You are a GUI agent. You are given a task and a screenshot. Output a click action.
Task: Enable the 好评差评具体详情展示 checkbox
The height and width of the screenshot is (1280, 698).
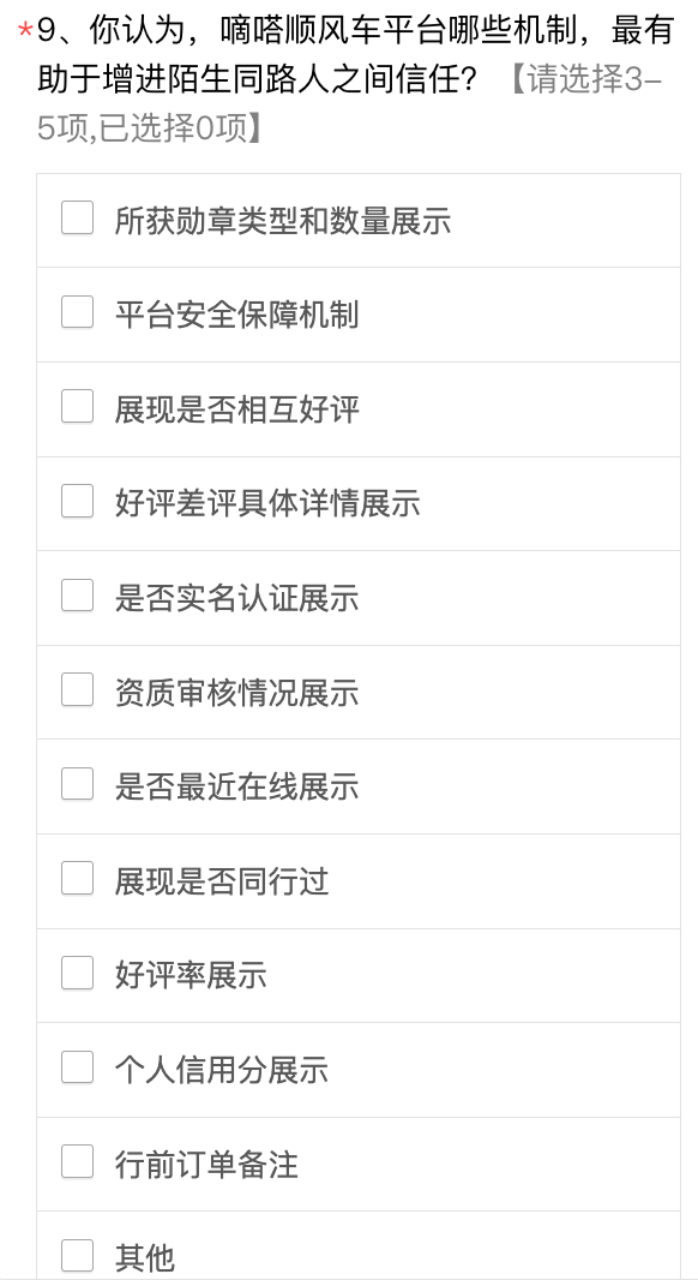click(x=77, y=501)
